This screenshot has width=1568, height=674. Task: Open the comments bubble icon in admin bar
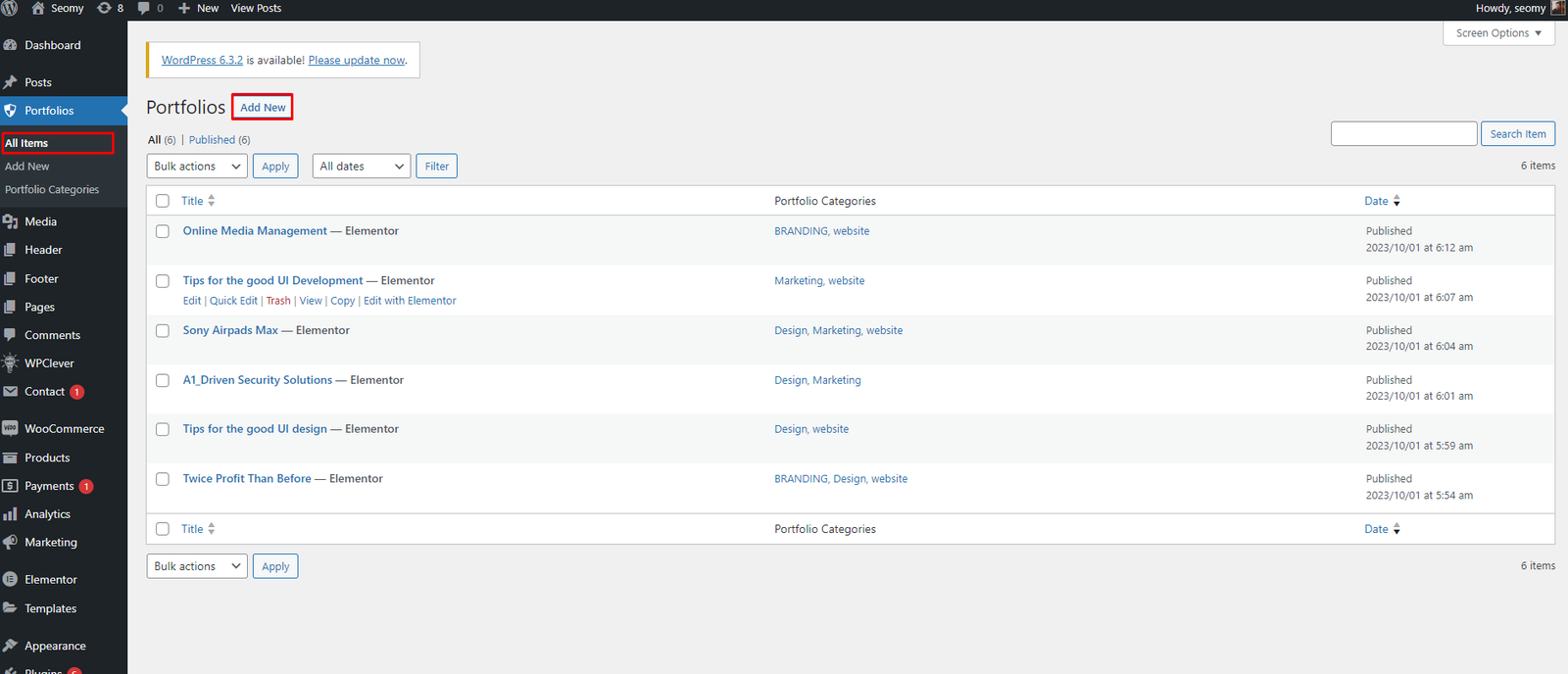[x=144, y=8]
